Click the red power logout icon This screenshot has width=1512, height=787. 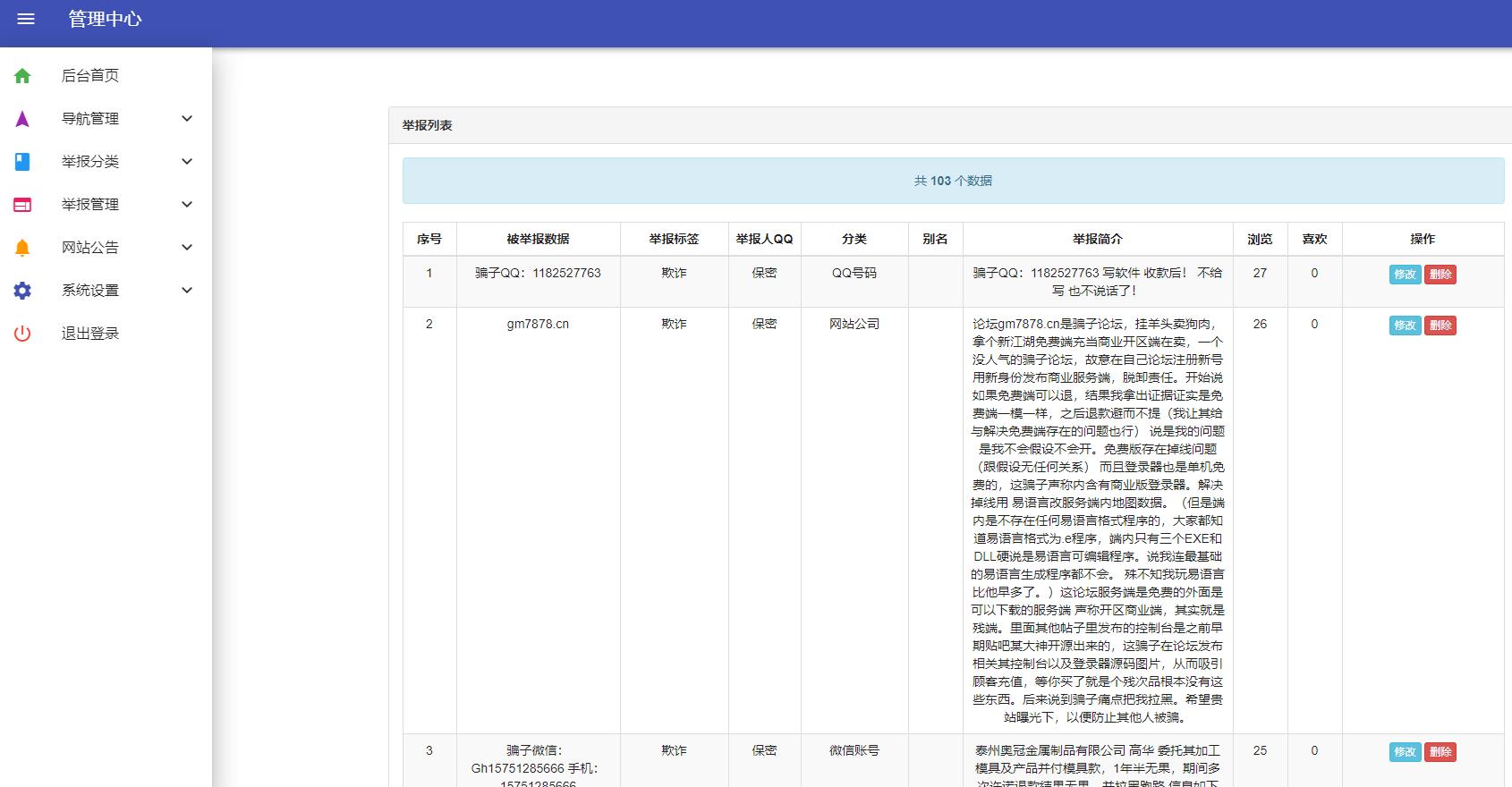22,334
